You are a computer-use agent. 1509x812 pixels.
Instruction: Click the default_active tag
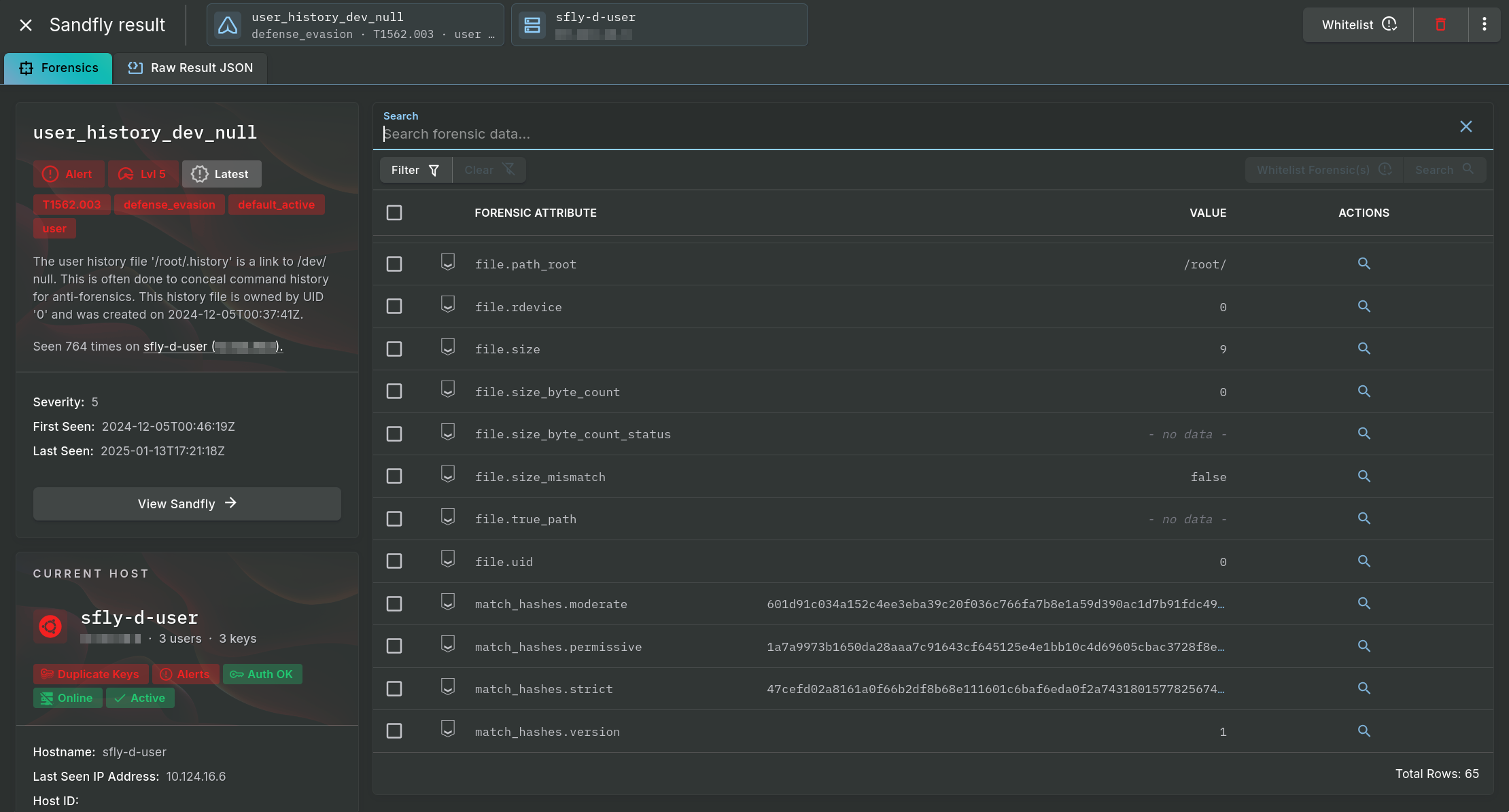[x=276, y=205]
